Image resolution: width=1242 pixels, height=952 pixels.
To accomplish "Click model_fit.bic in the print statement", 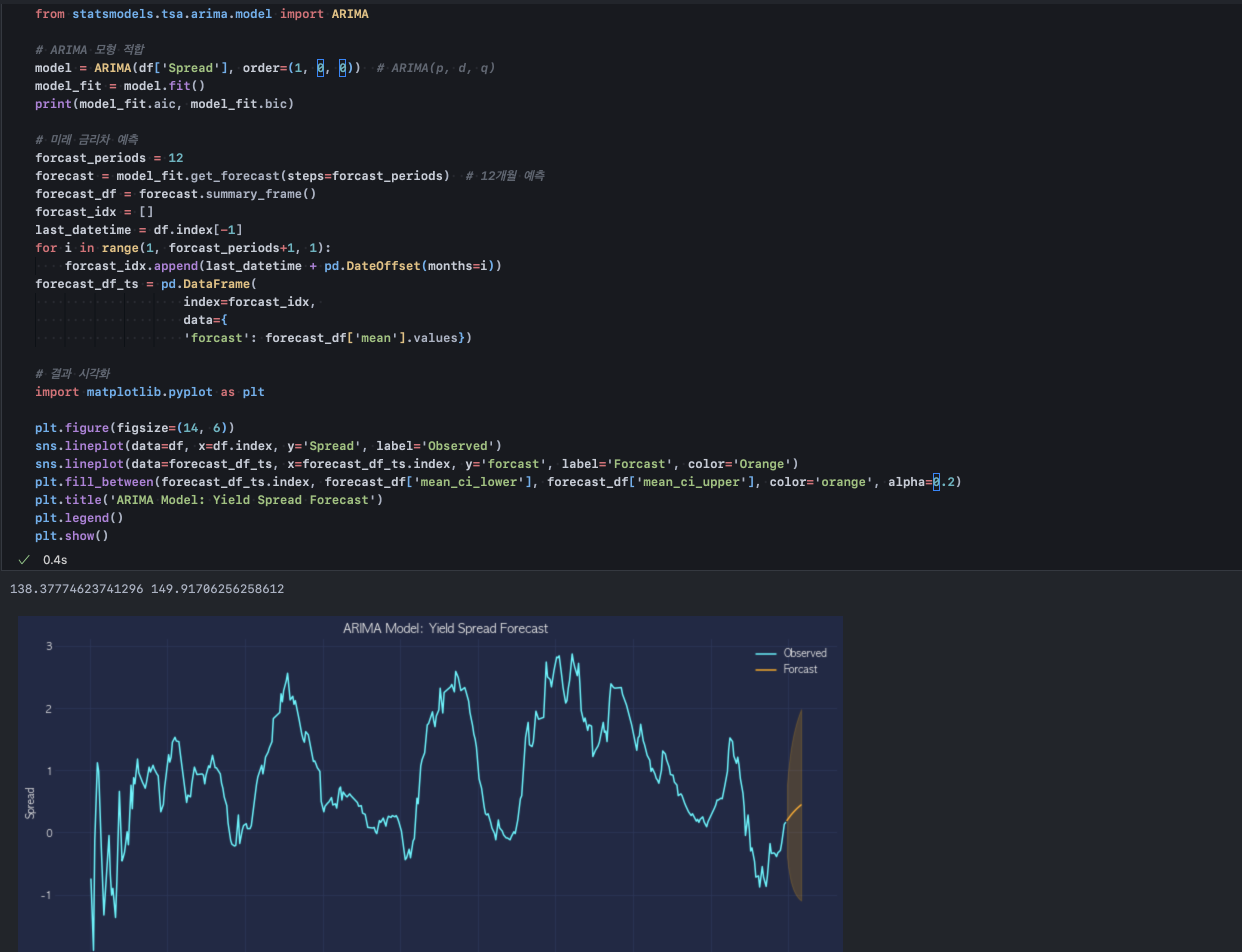I will [x=238, y=103].
